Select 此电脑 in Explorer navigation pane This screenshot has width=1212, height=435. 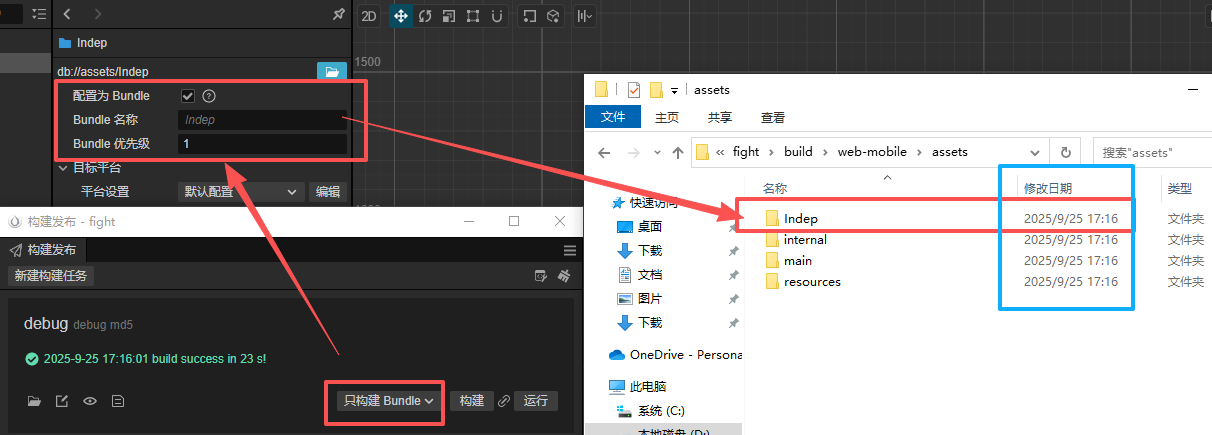coord(647,386)
